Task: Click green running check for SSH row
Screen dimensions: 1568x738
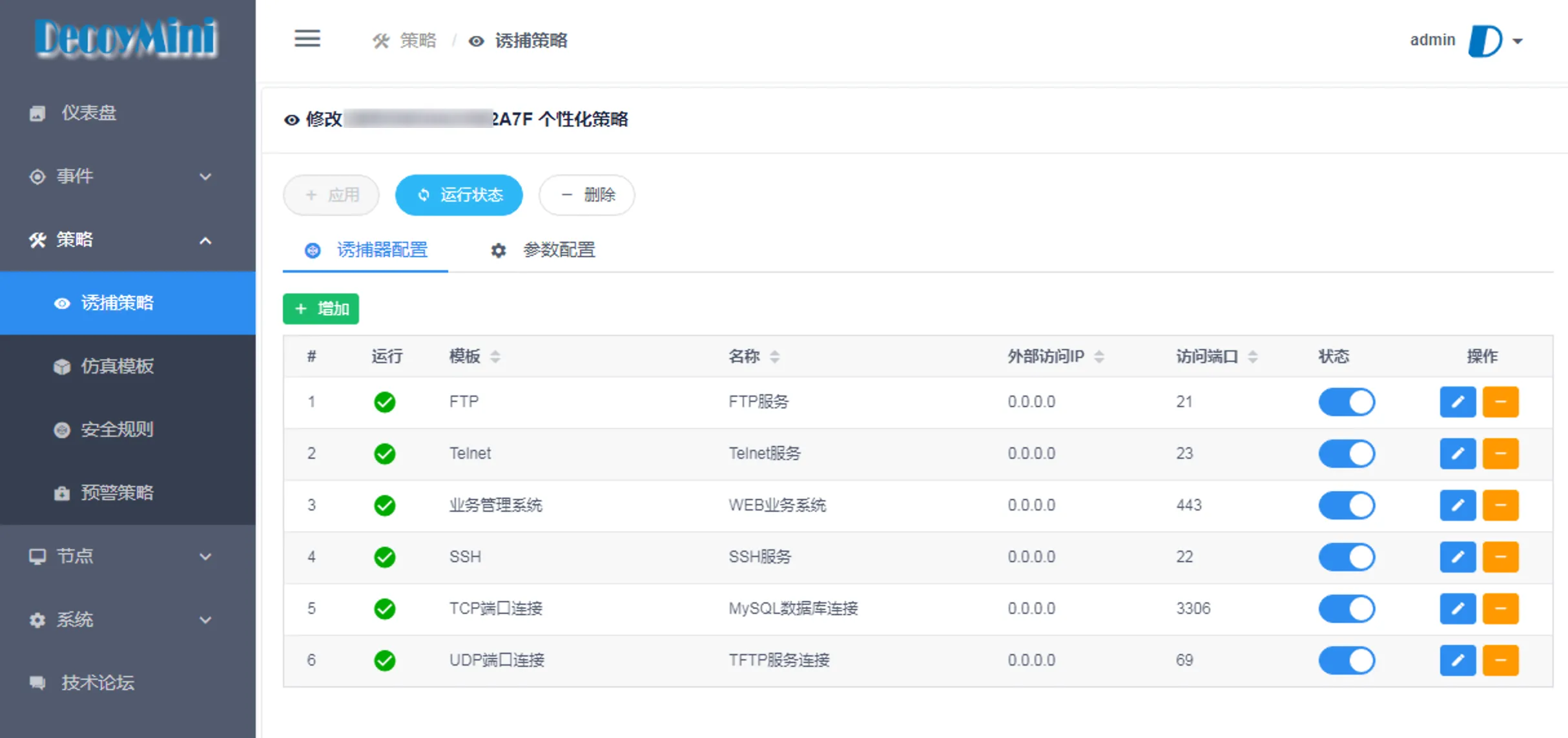Action: [385, 557]
